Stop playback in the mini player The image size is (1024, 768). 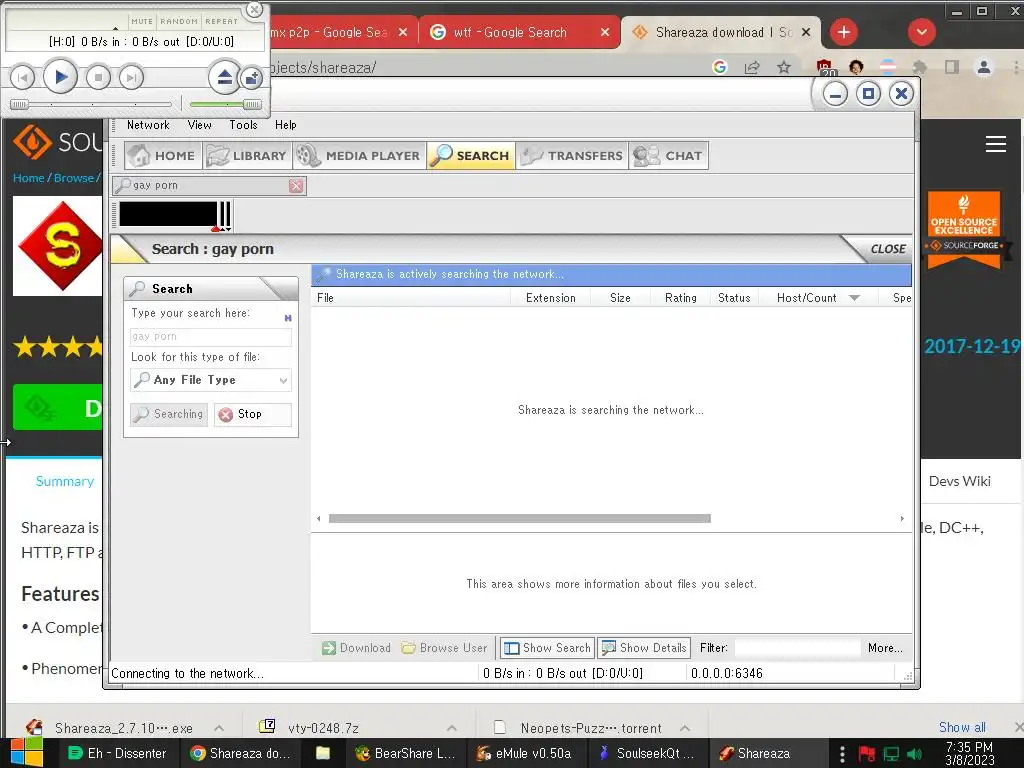point(98,78)
